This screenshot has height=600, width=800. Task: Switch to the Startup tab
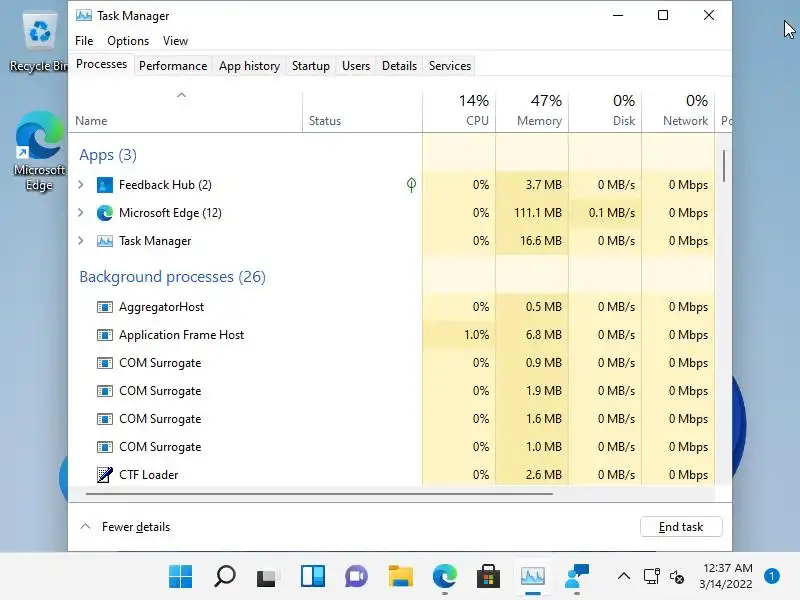click(311, 66)
